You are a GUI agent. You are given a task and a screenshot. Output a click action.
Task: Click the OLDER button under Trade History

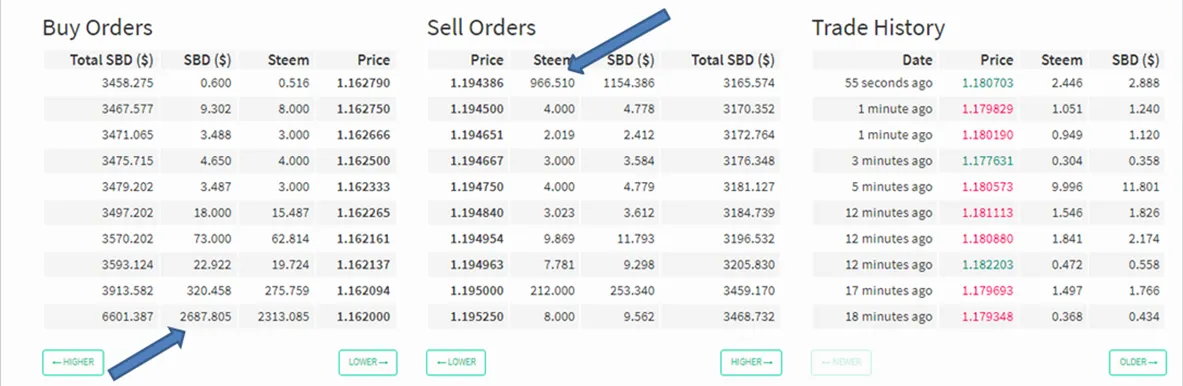pos(1138,362)
